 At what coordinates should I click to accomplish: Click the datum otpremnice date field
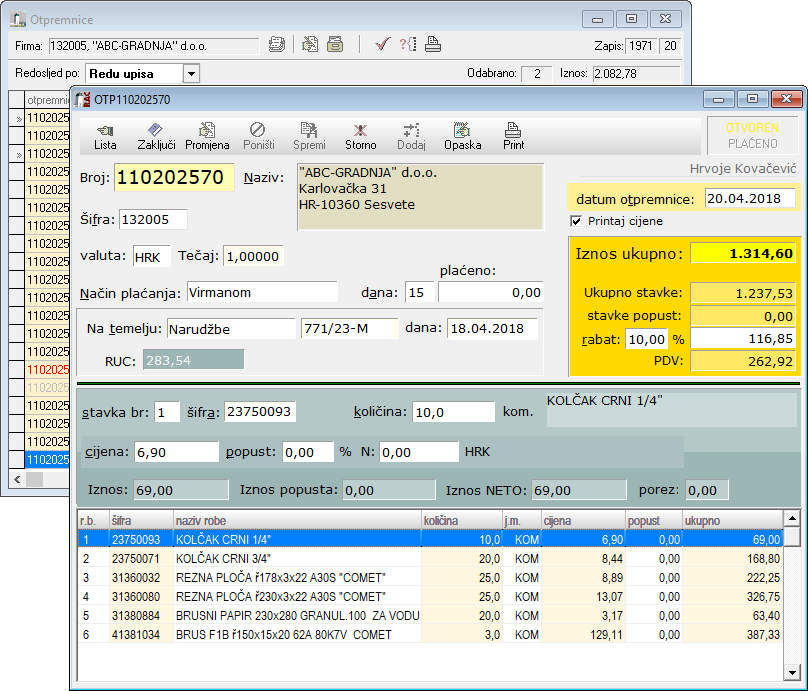tap(749, 199)
